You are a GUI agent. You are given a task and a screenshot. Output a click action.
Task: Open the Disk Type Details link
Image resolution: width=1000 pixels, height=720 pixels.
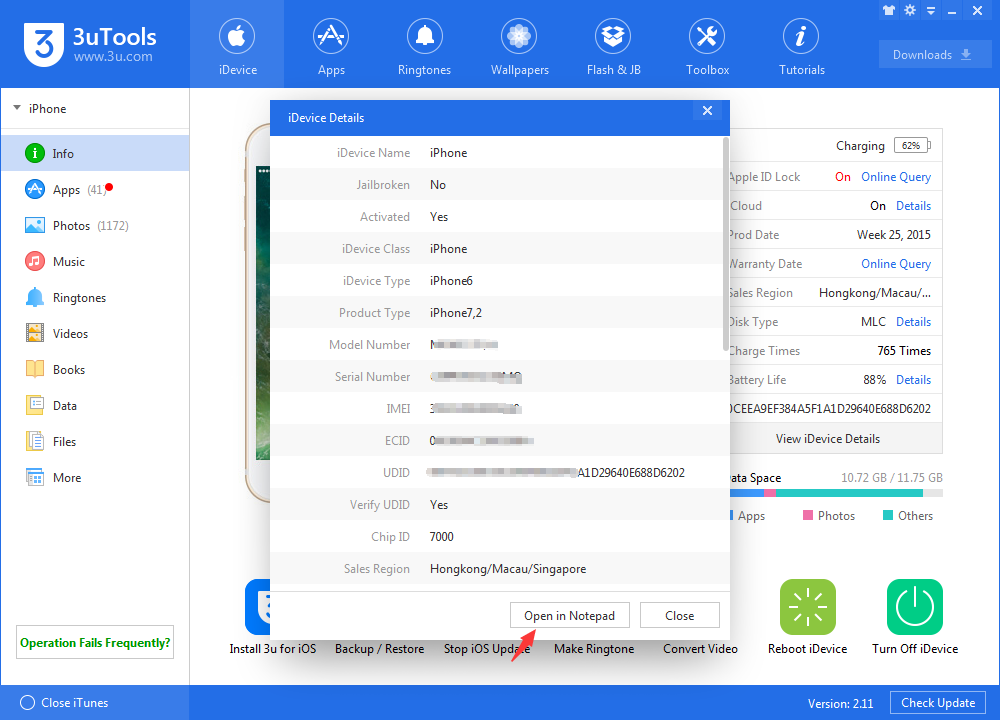pyautogui.click(x=913, y=322)
